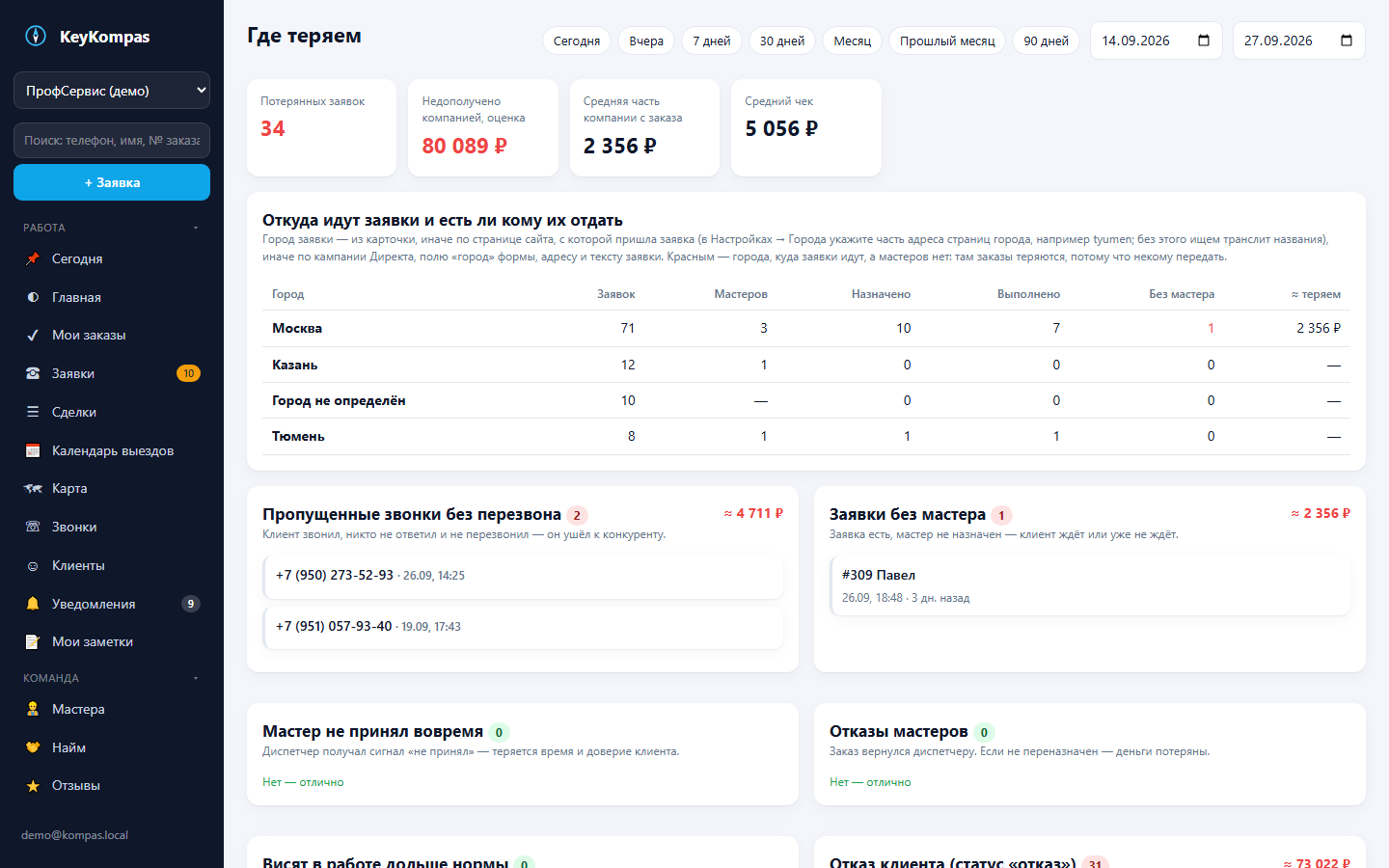Click the half-circle icon beside Главная
The width and height of the screenshot is (1389, 868).
click(x=33, y=297)
